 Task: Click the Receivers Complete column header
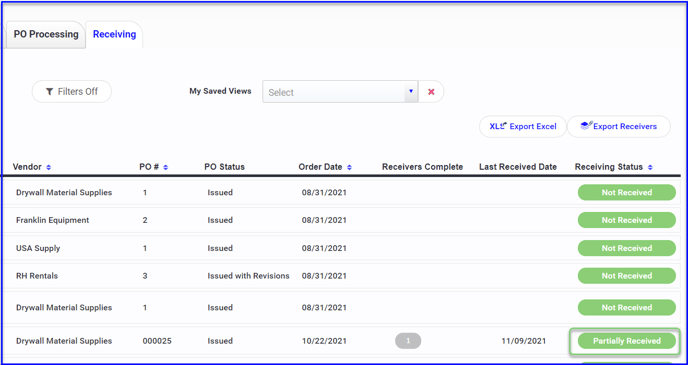click(x=422, y=167)
